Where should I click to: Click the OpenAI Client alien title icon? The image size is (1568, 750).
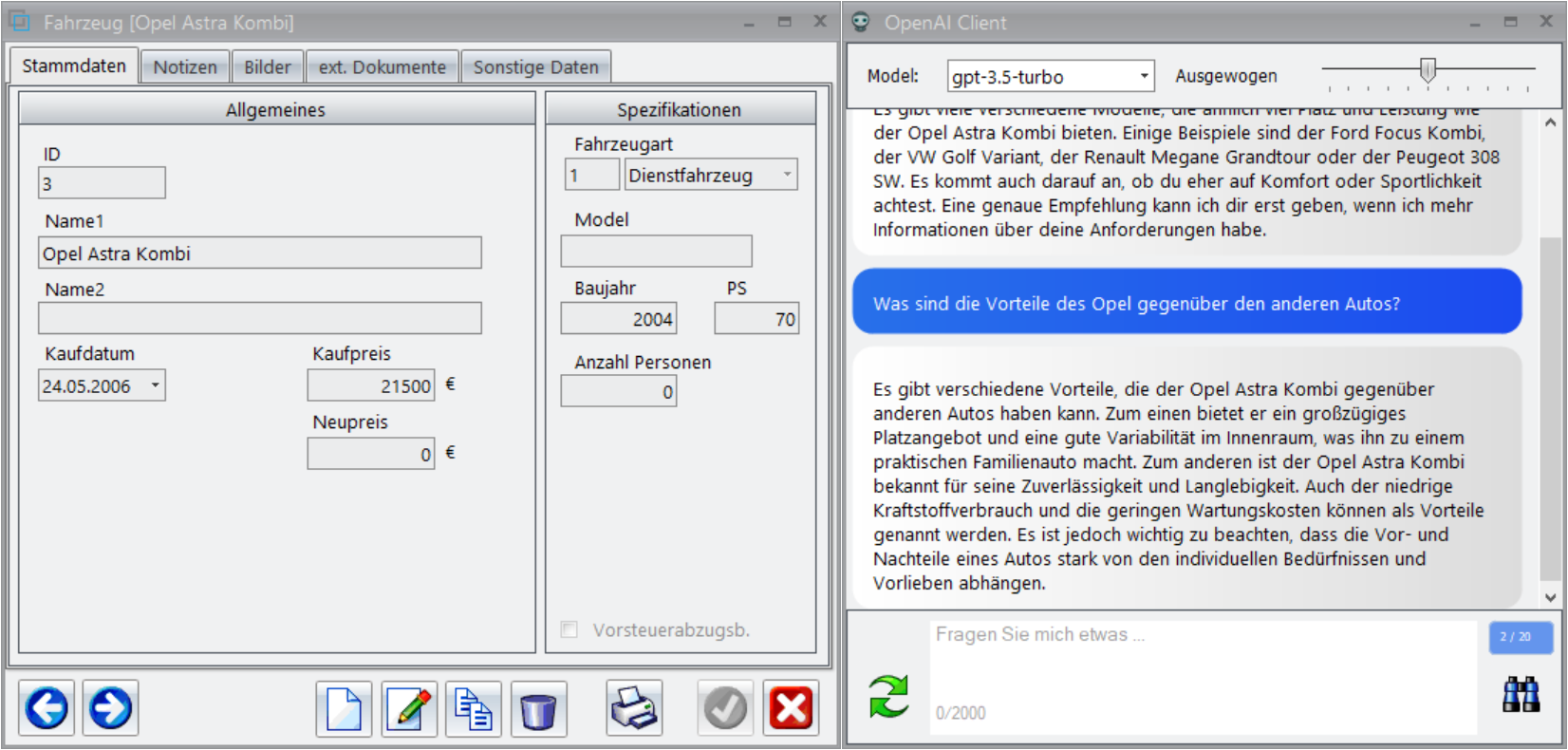tap(861, 22)
